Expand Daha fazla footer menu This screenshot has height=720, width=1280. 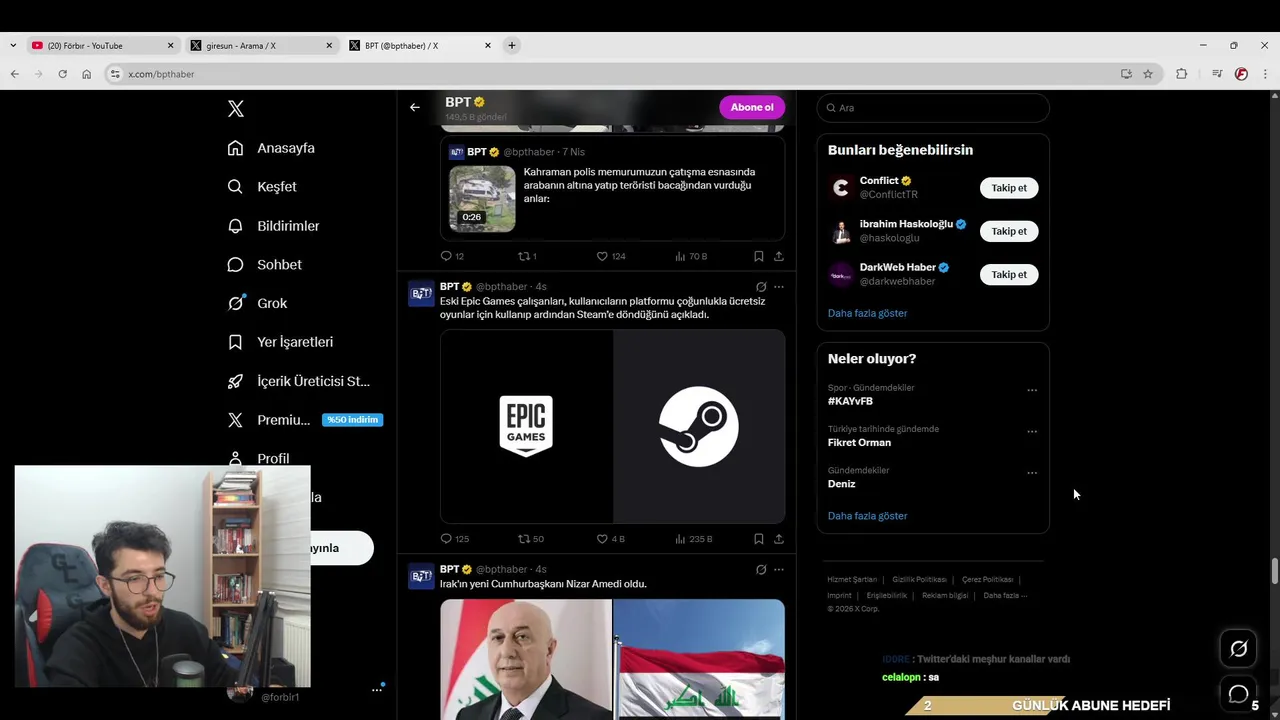pyautogui.click(x=1005, y=596)
